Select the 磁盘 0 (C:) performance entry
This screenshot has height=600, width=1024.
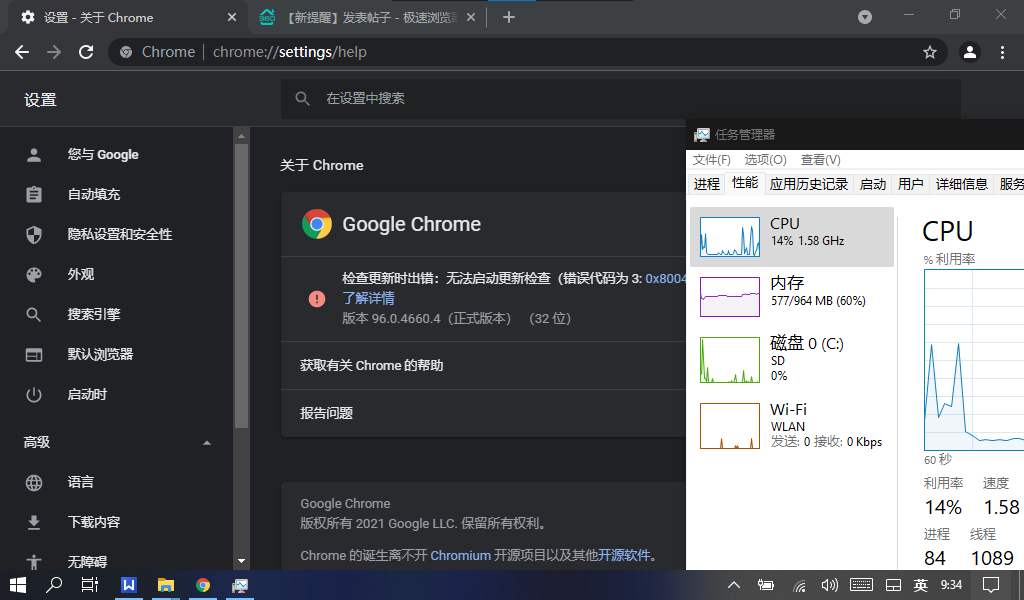tap(792, 359)
